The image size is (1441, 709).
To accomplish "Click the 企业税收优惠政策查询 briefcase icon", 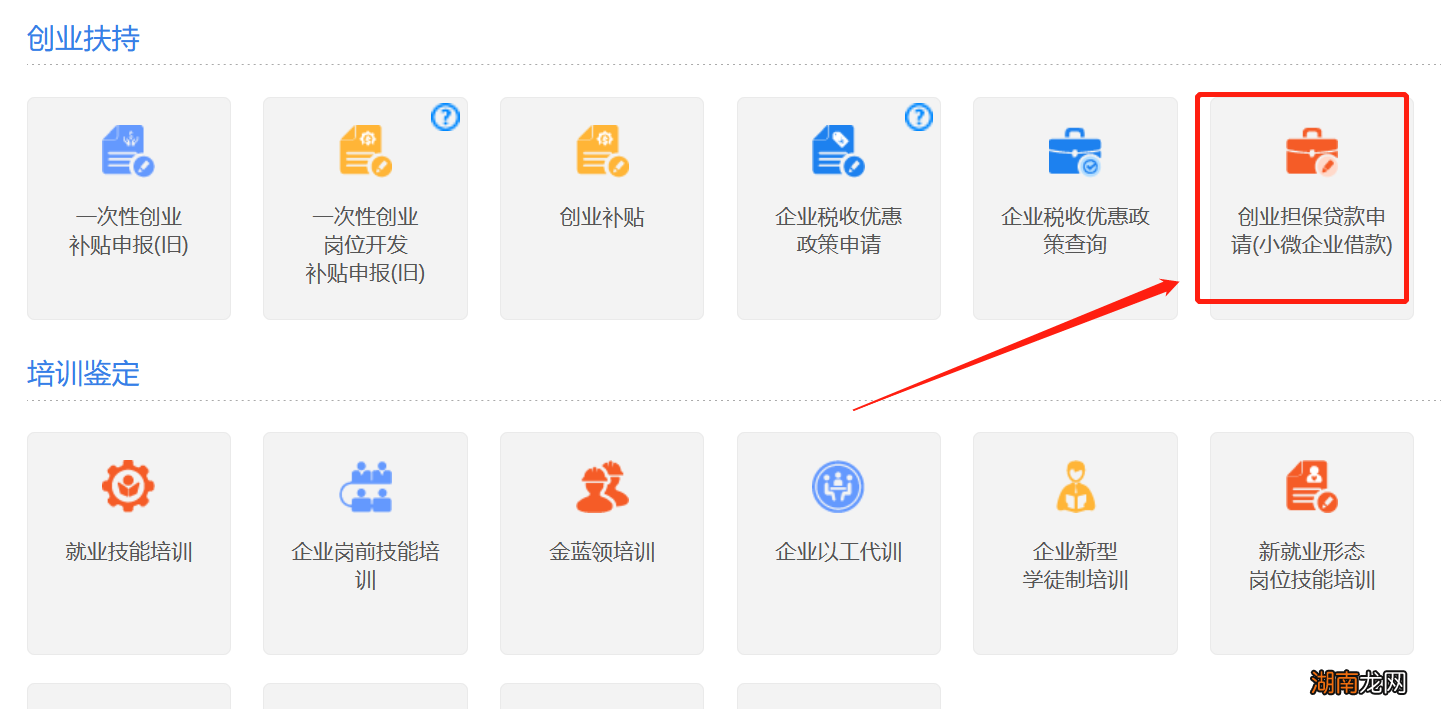I will (x=1075, y=150).
